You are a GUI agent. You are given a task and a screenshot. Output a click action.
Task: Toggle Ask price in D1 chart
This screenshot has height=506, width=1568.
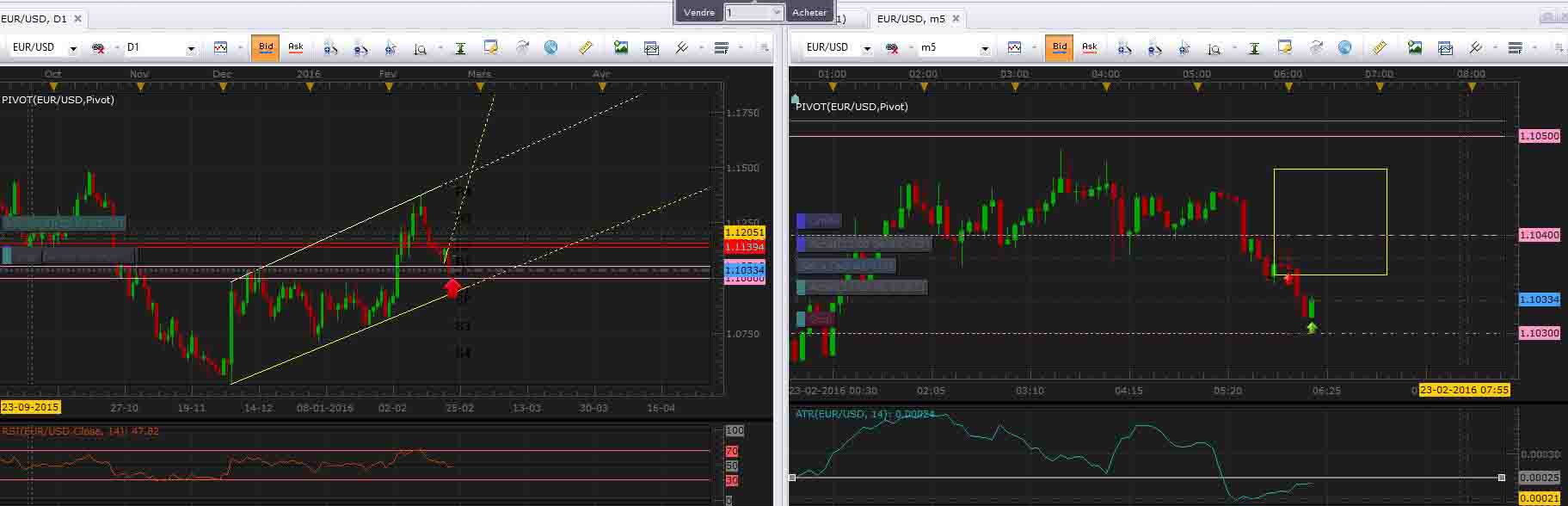point(295,47)
